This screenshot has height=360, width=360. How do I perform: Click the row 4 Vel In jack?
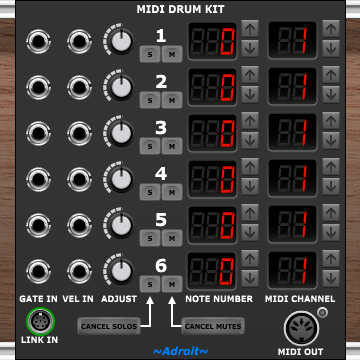79,180
